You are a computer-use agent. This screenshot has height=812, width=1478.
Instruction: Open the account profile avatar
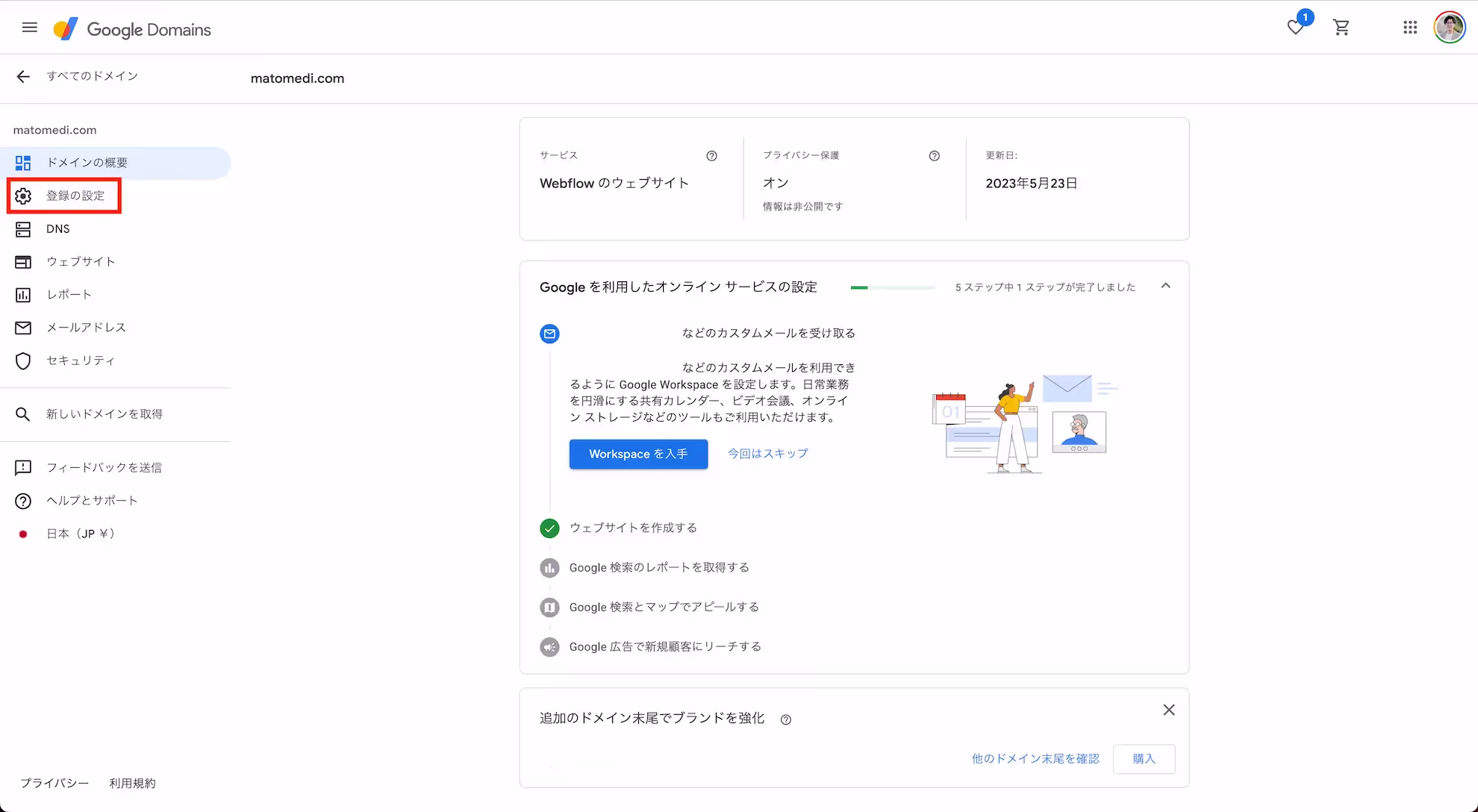pyautogui.click(x=1450, y=28)
